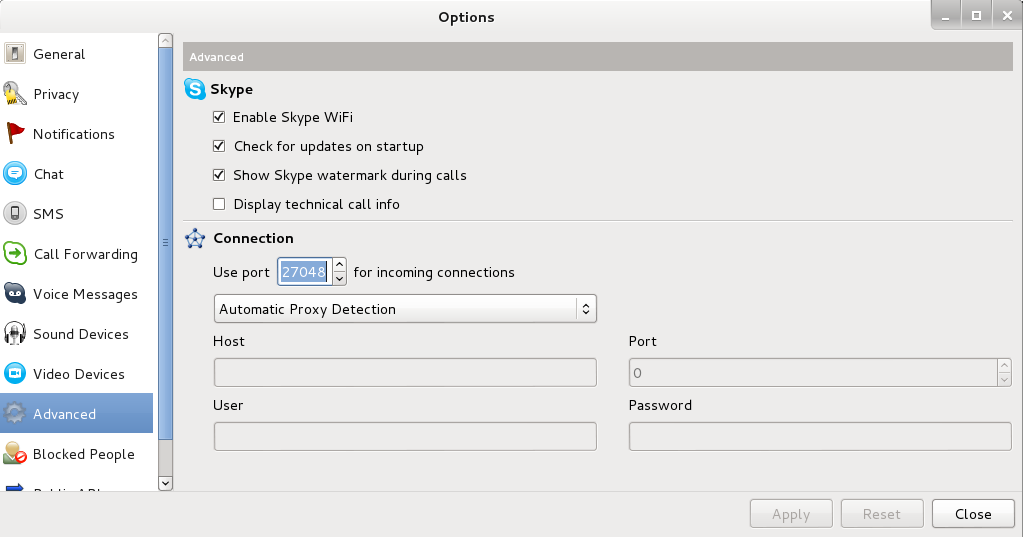Click sidebar scrollbar up arrow
Image resolution: width=1023 pixels, height=537 pixels.
click(165, 40)
